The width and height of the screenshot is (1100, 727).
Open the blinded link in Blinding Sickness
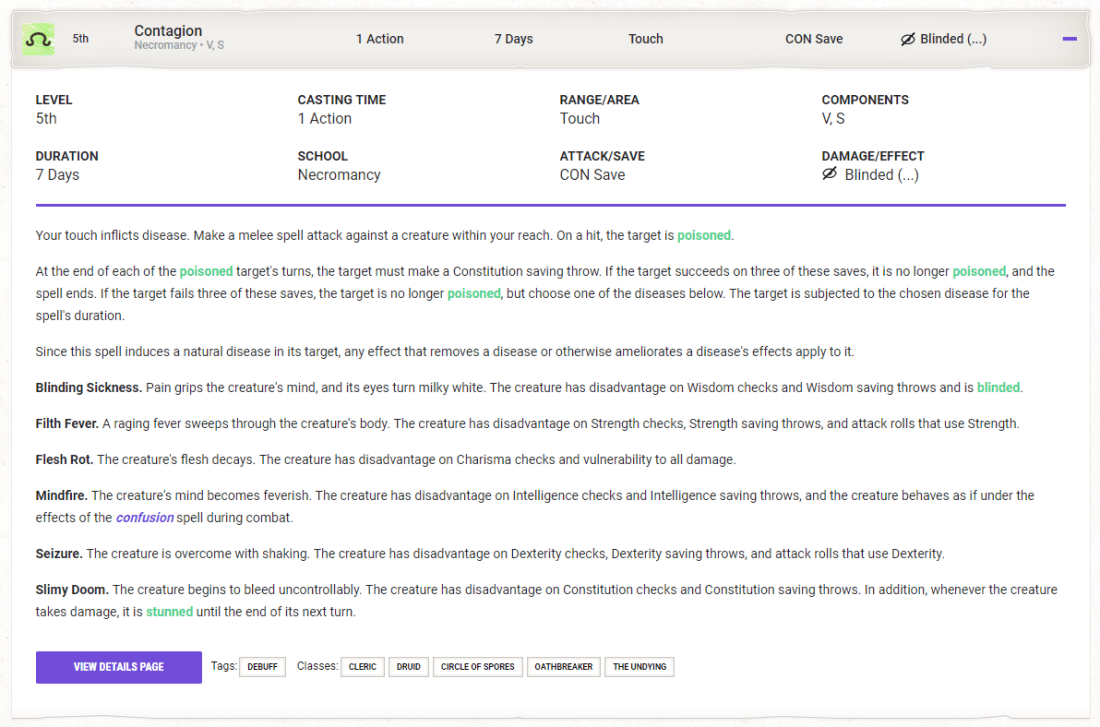click(x=998, y=388)
